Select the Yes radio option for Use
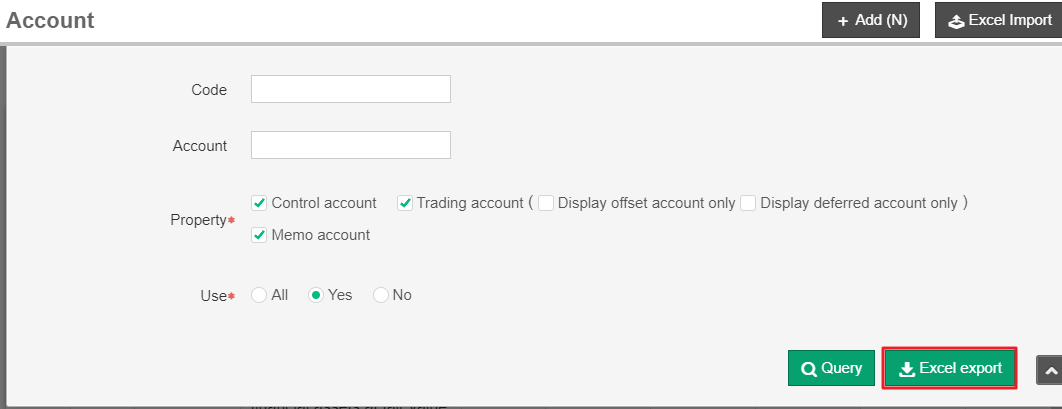1062x409 pixels. pos(316,295)
